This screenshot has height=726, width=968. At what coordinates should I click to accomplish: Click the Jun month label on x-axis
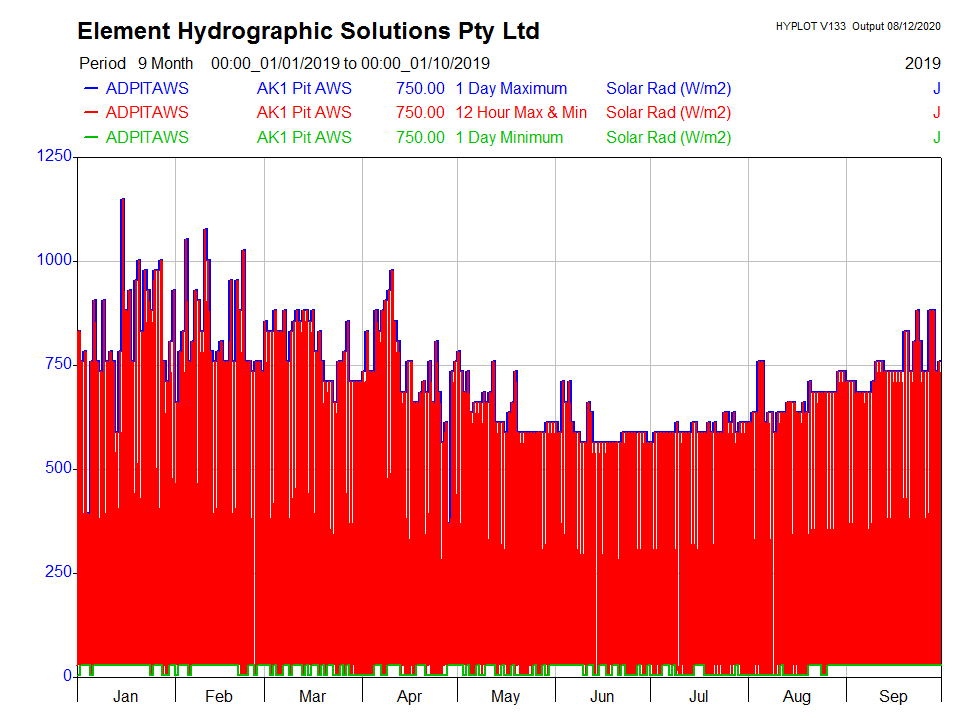coord(602,697)
